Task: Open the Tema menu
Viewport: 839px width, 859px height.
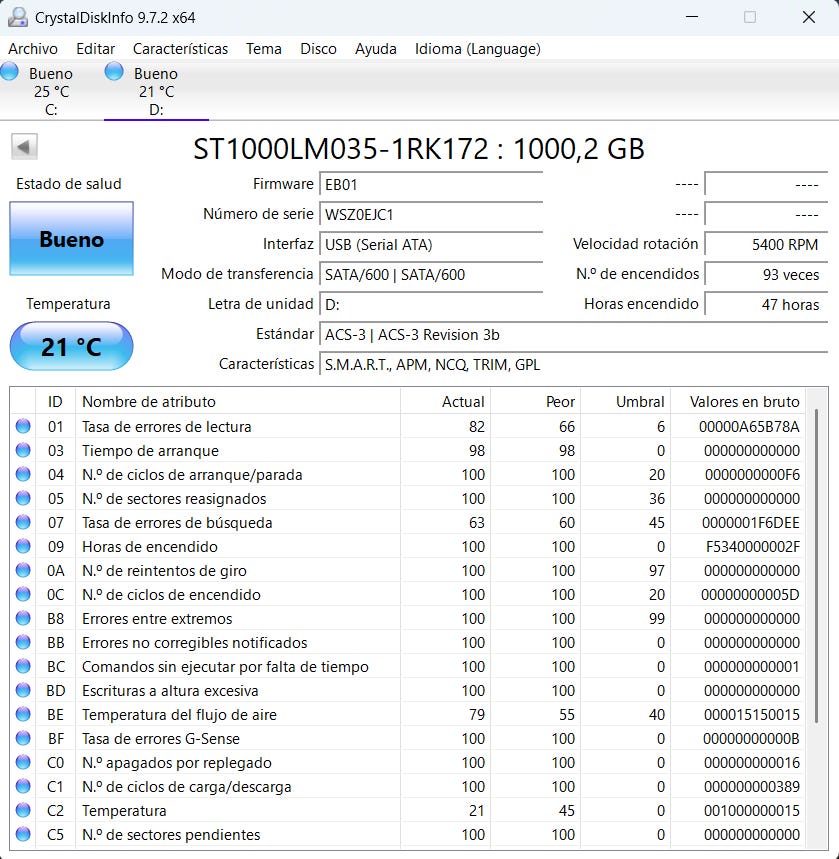Action: click(264, 48)
